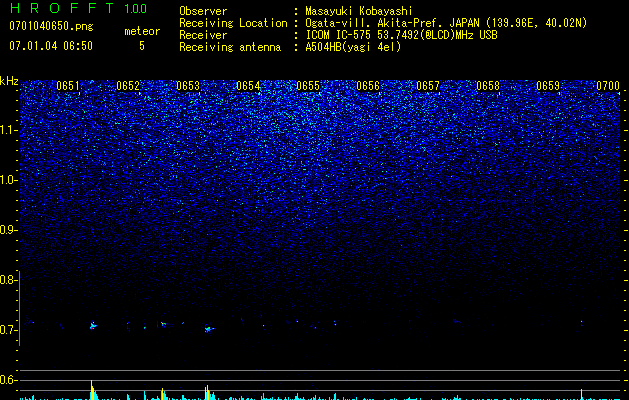
Task: Click the 0653 time marker
Action: (x=188, y=86)
